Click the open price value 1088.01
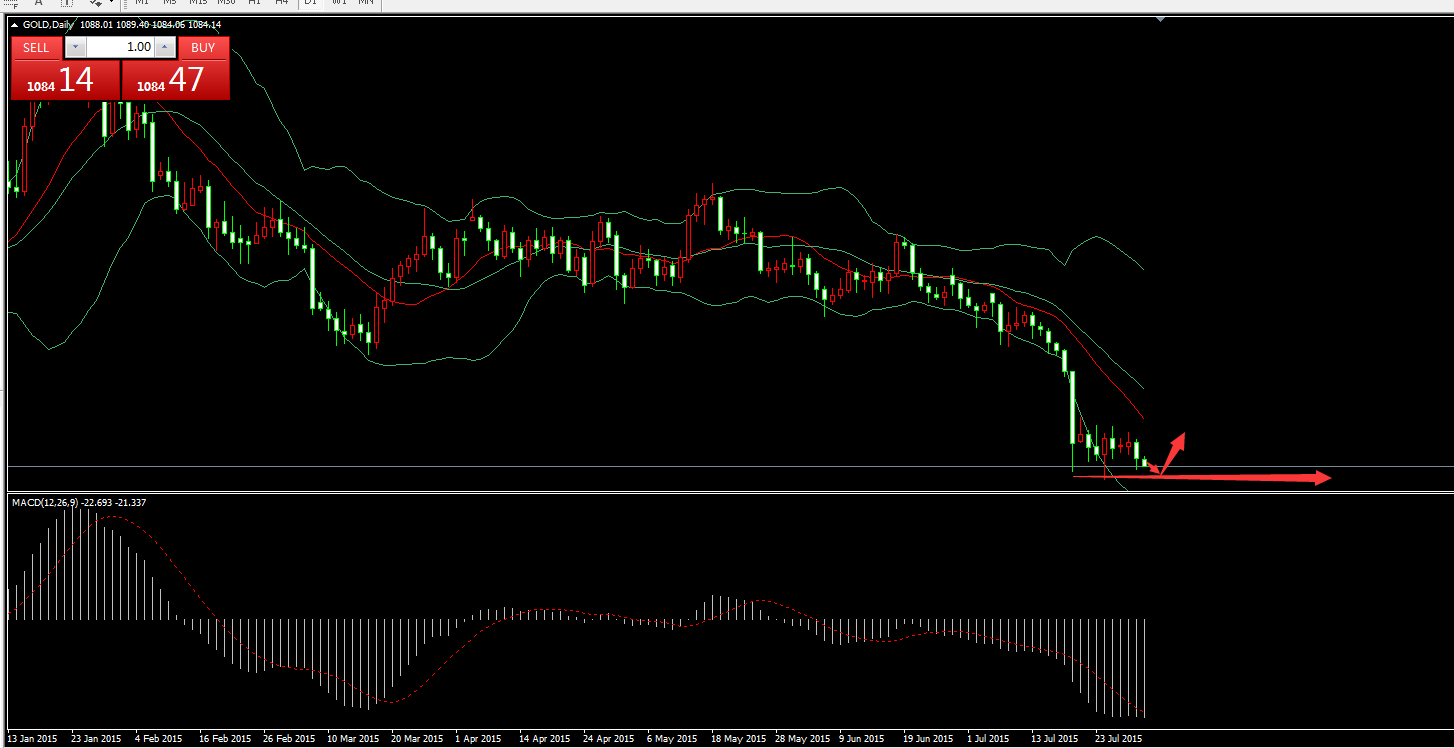 [98, 25]
